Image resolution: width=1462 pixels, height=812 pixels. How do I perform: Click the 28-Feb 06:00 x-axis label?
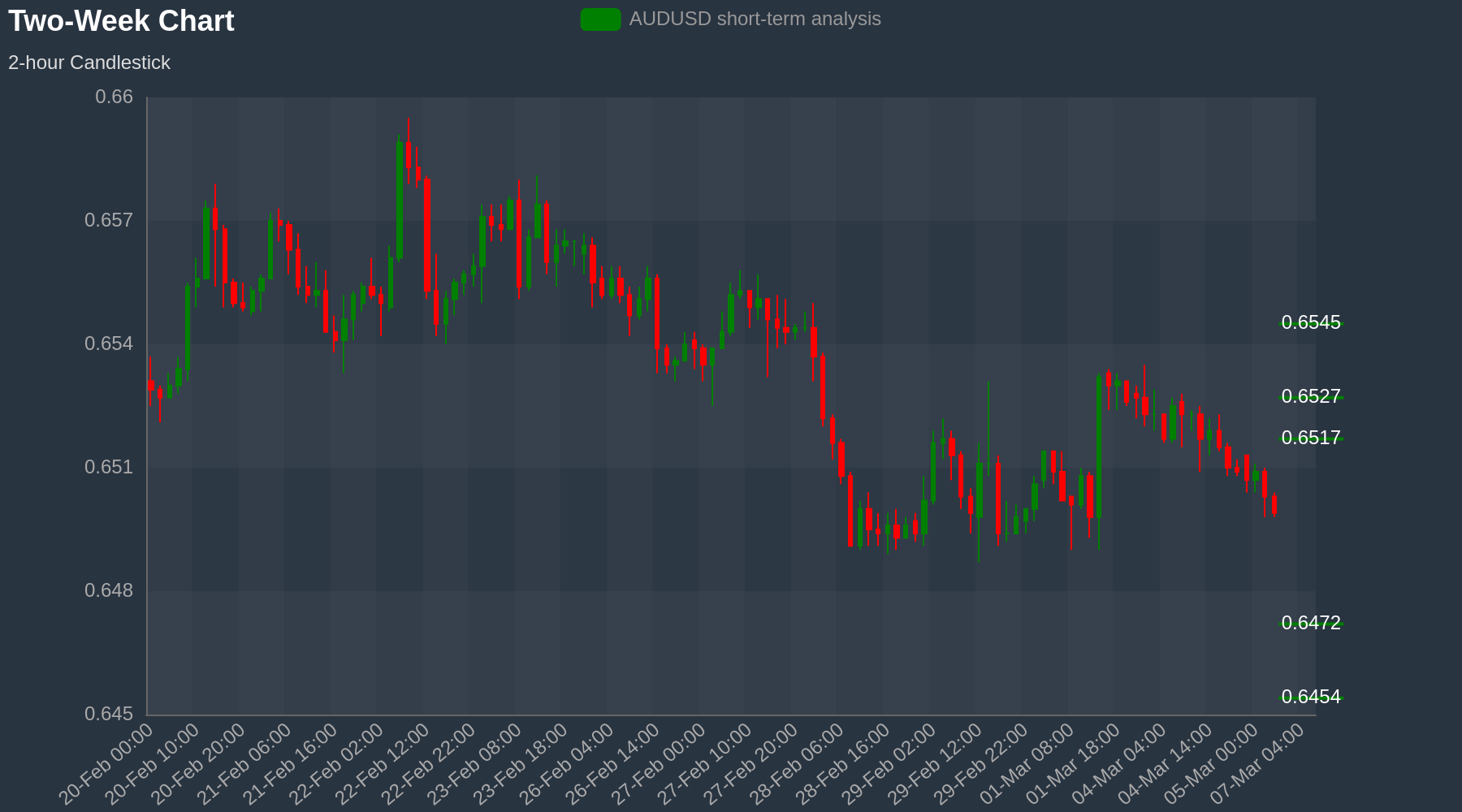pos(798,764)
